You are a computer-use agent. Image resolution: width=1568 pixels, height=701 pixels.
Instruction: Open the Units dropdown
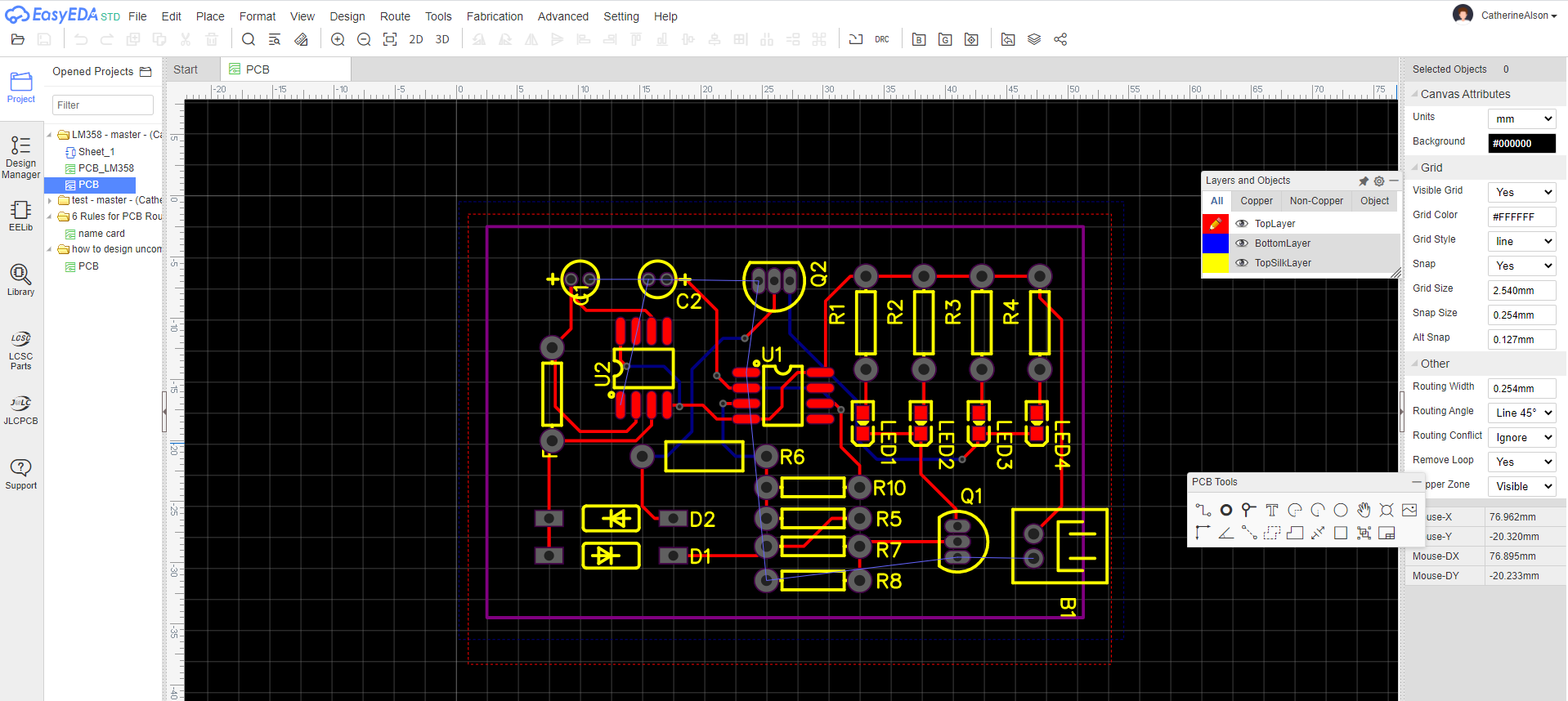pos(1521,119)
